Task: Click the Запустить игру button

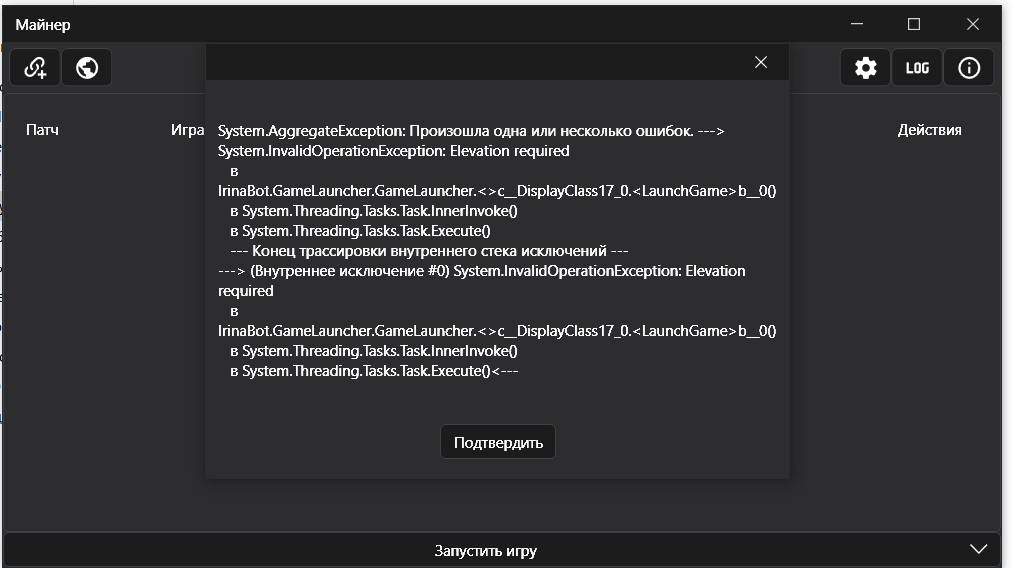Action: click(x=485, y=551)
